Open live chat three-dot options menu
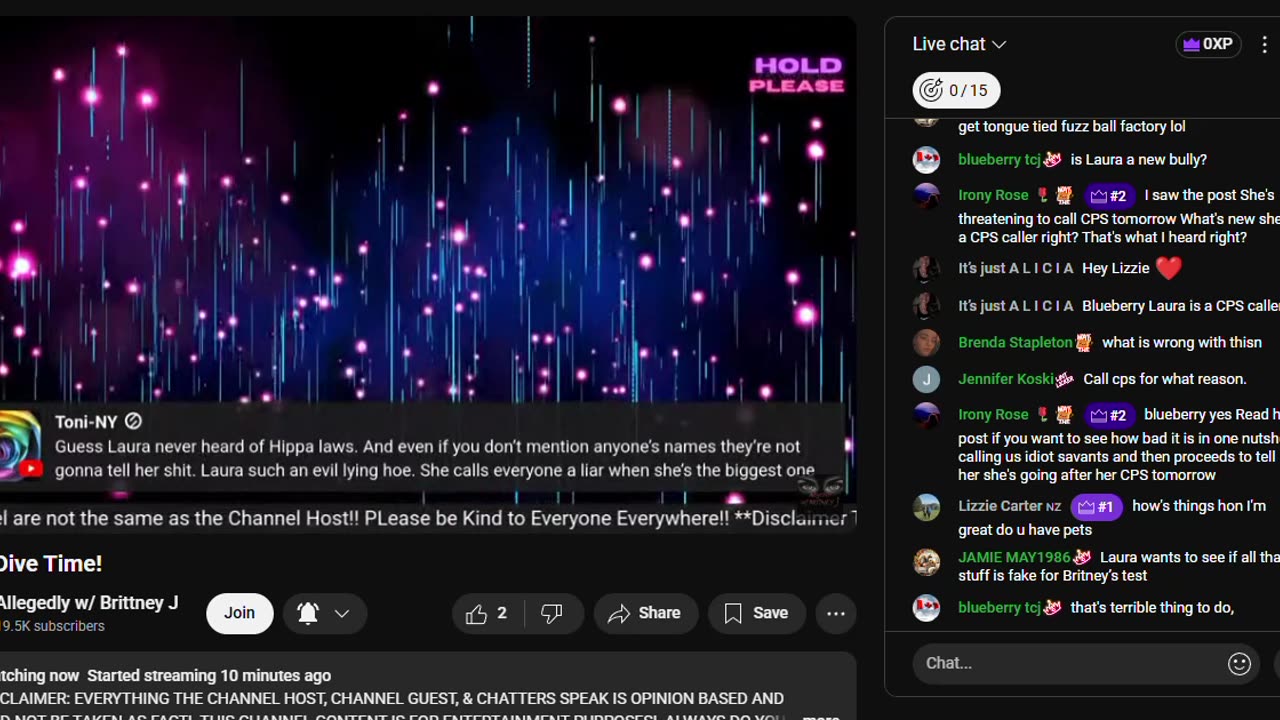Image resolution: width=1280 pixels, height=720 pixels. pos(1264,45)
